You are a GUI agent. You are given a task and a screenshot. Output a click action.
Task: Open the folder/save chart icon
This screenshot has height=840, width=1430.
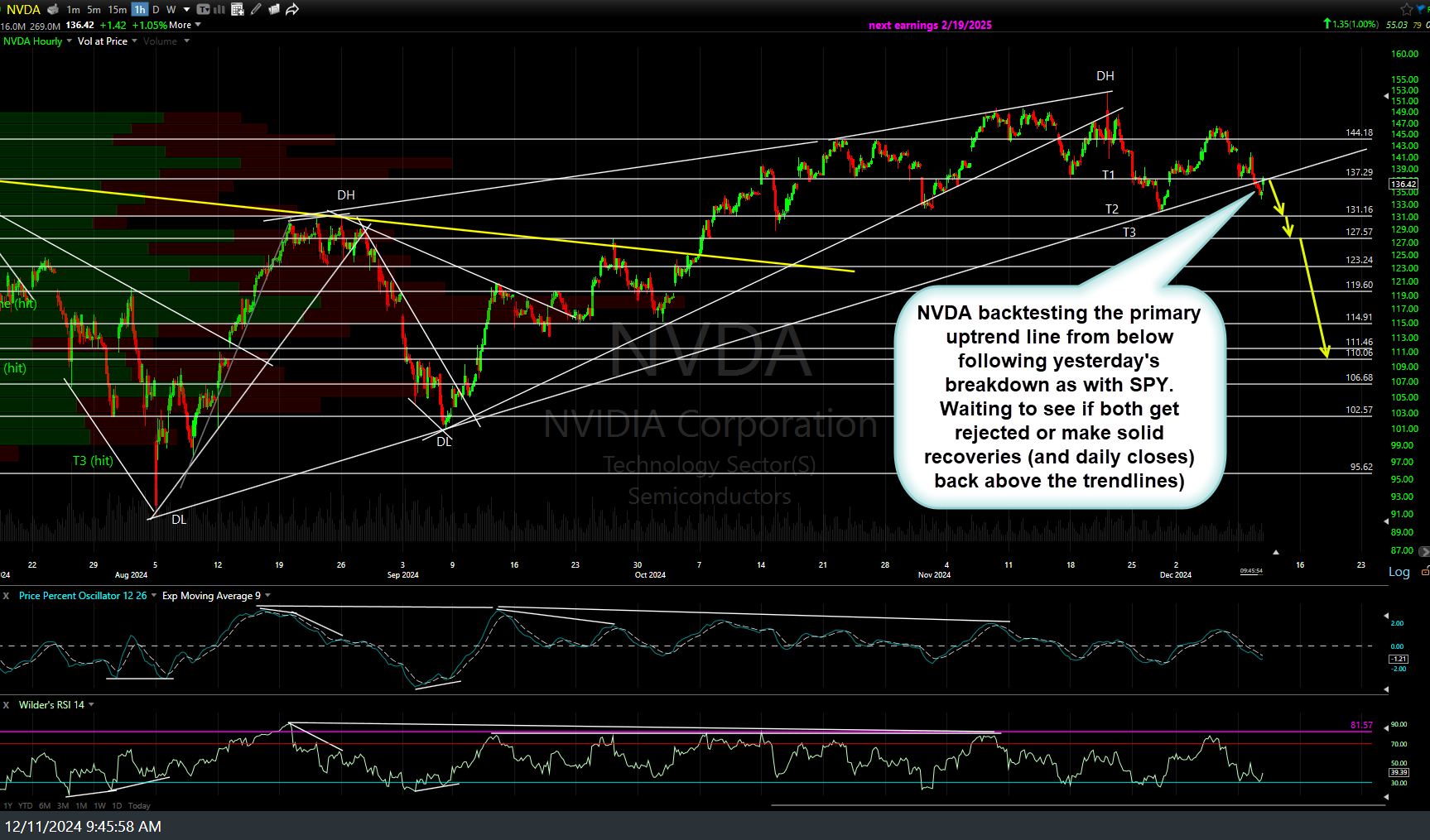[x=273, y=9]
